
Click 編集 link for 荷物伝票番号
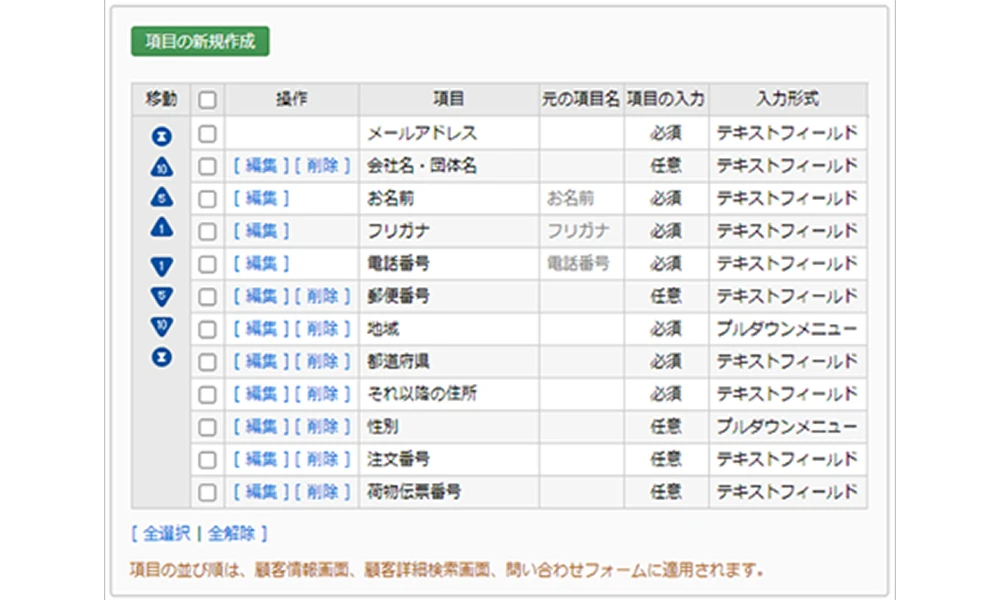pyautogui.click(x=261, y=492)
